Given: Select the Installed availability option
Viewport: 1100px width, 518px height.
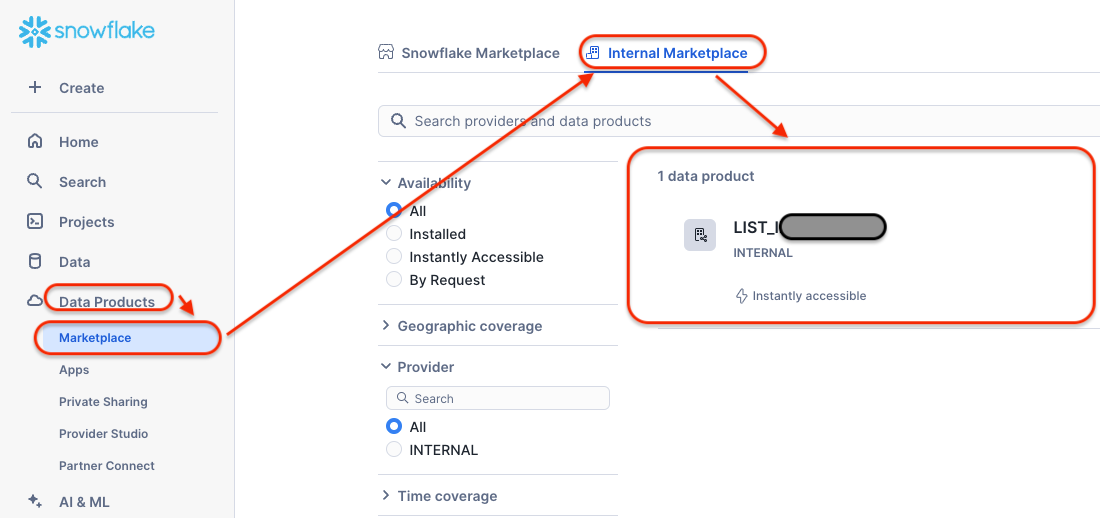Looking at the screenshot, I should tap(394, 233).
